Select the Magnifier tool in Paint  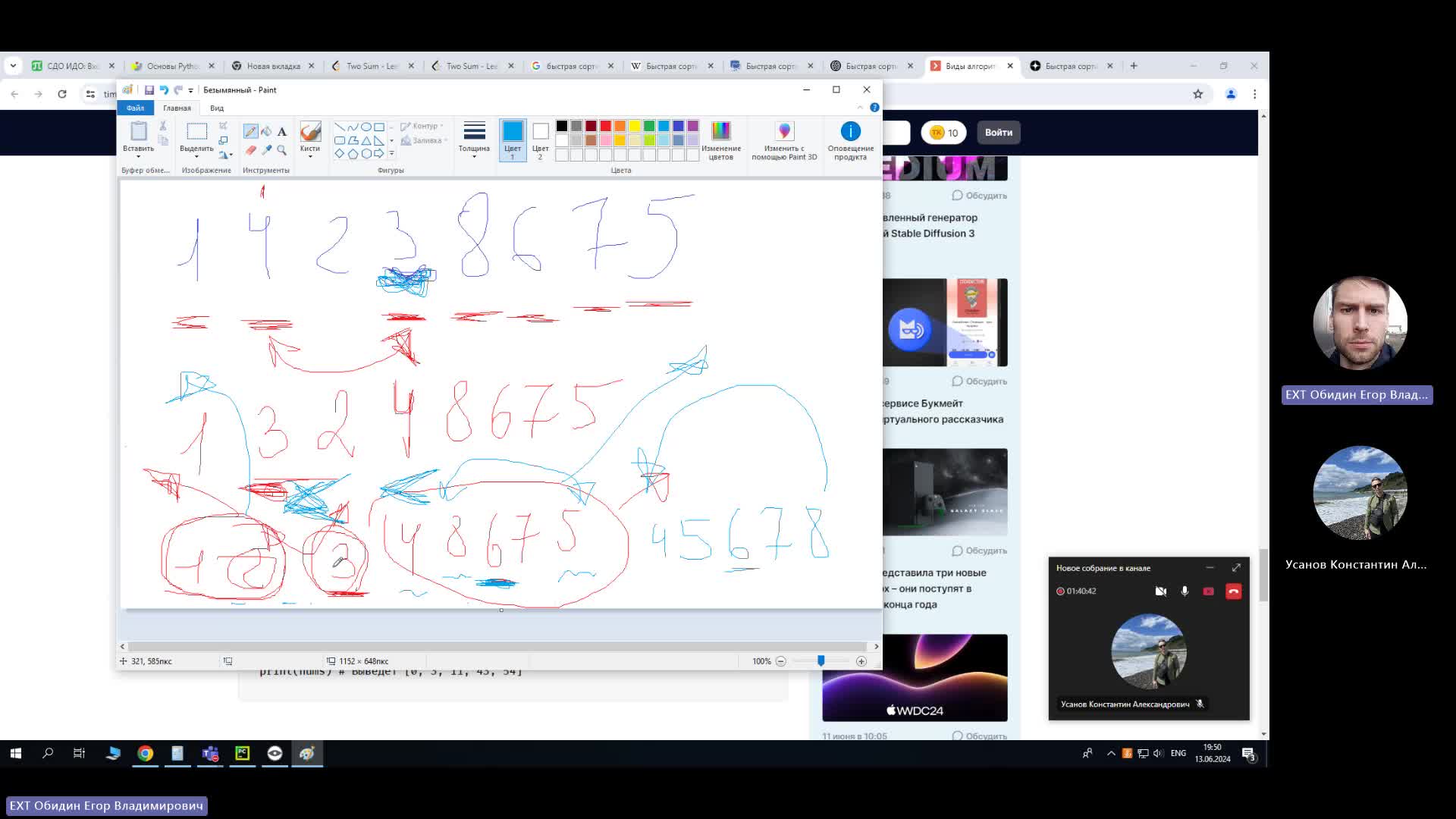click(281, 150)
